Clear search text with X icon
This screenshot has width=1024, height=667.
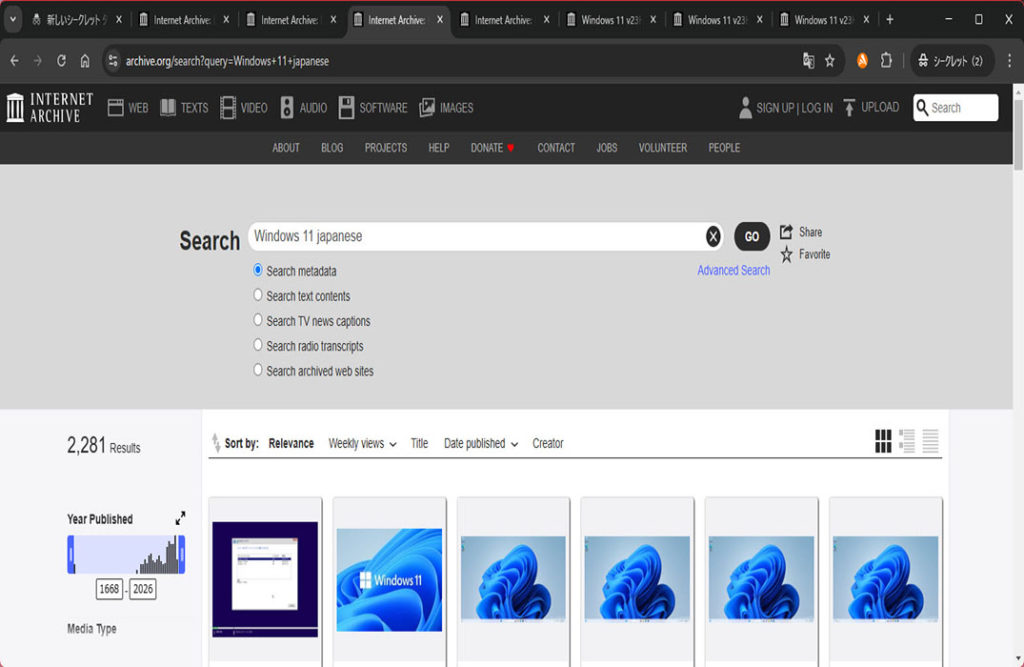(713, 236)
